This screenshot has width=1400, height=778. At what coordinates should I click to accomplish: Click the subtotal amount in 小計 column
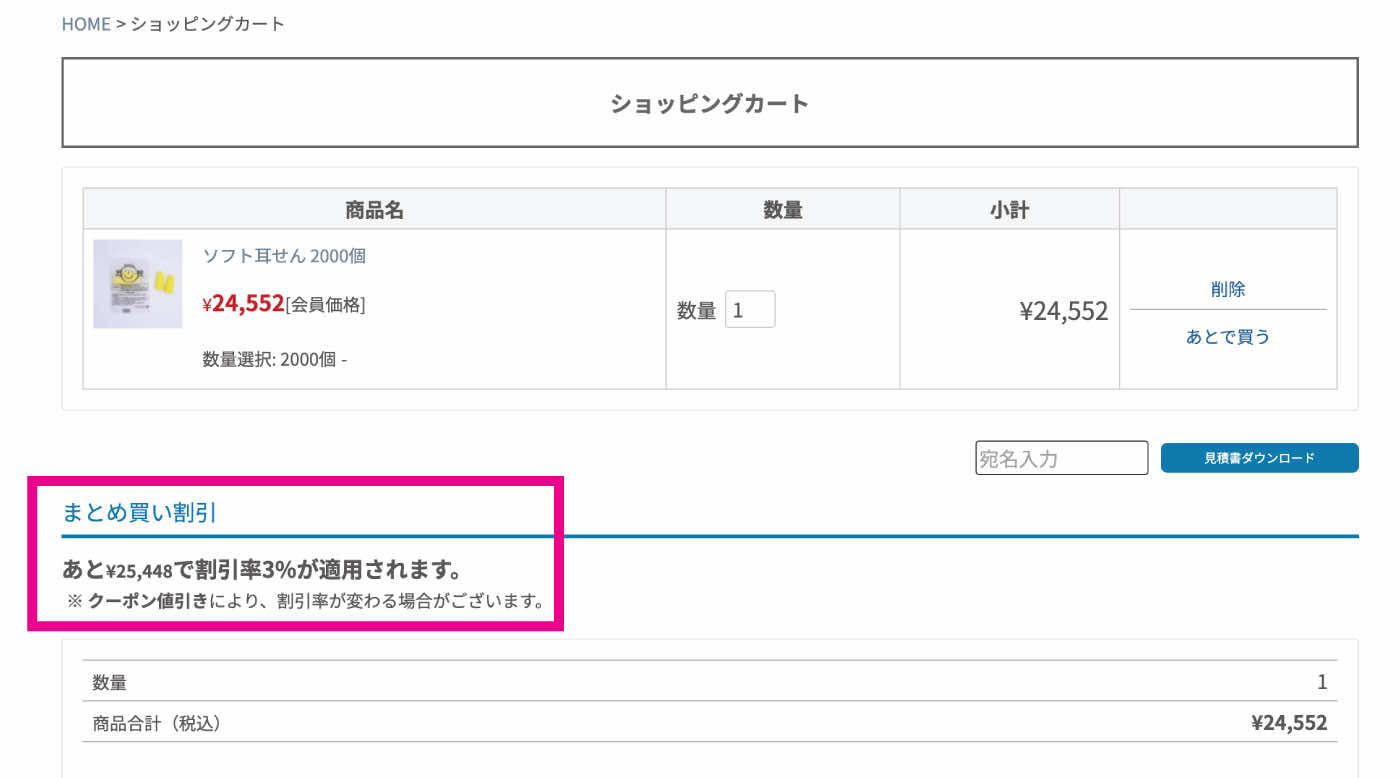[x=1063, y=311]
